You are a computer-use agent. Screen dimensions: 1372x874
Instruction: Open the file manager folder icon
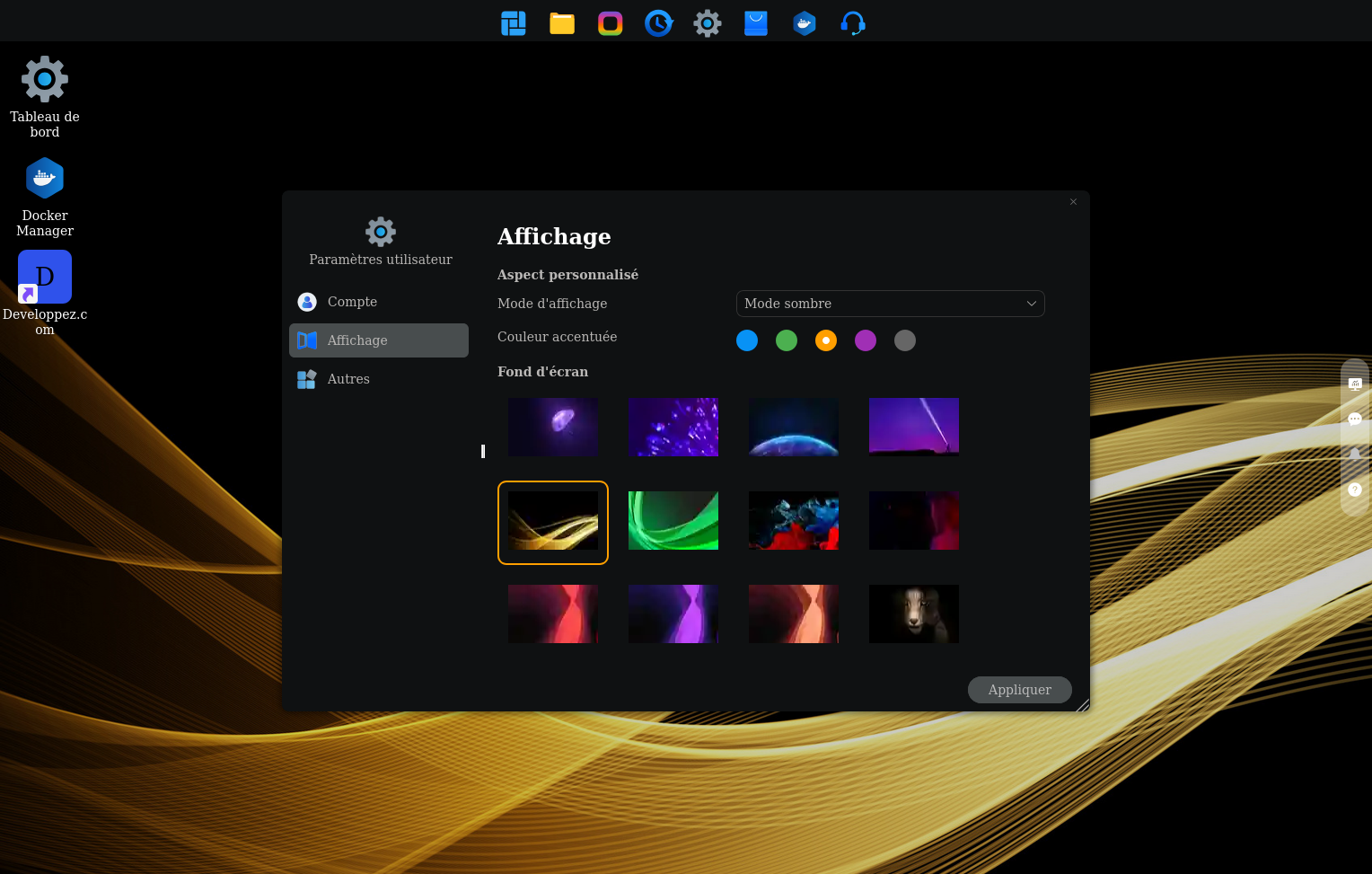tap(562, 23)
